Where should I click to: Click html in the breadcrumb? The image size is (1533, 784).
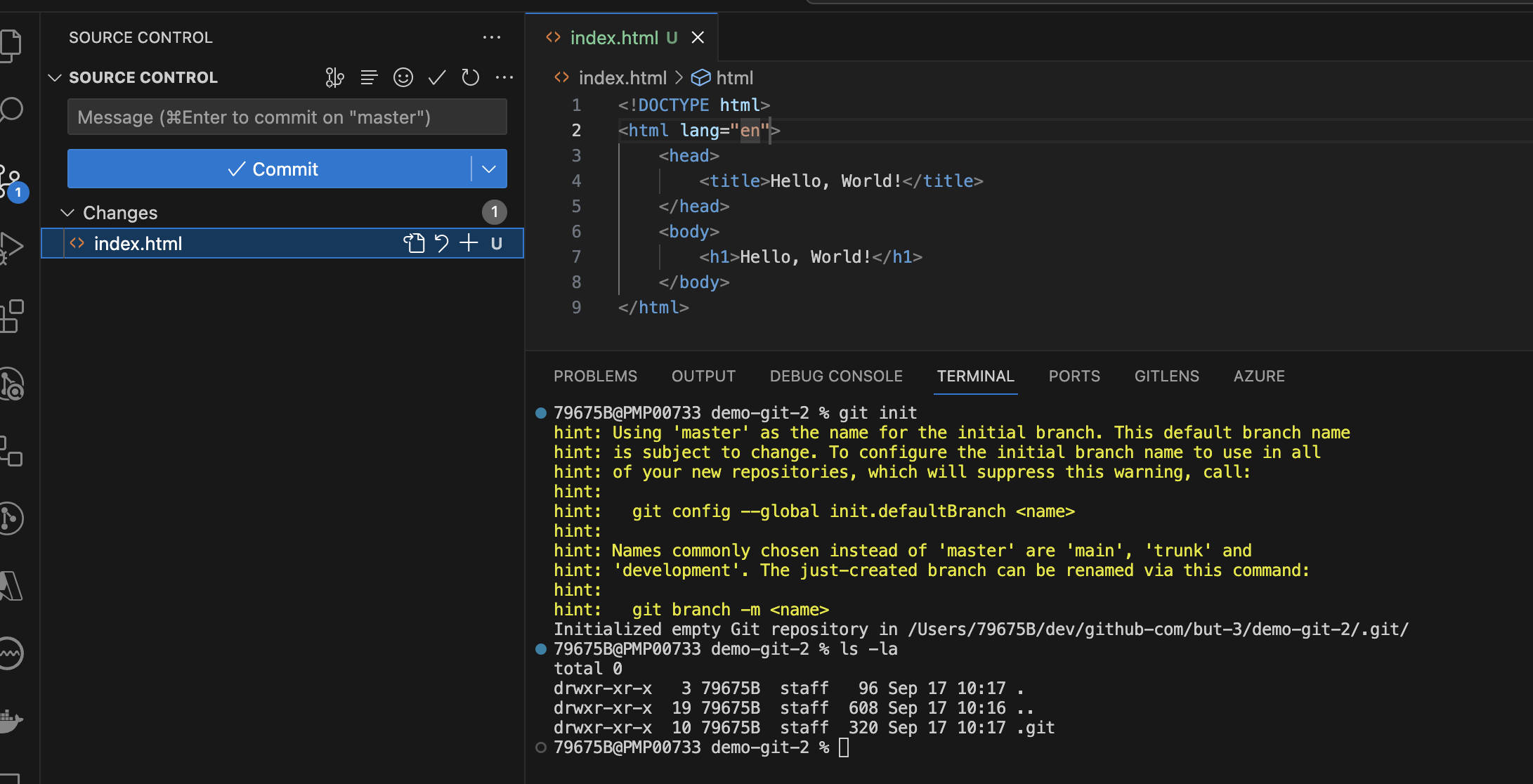(x=735, y=77)
